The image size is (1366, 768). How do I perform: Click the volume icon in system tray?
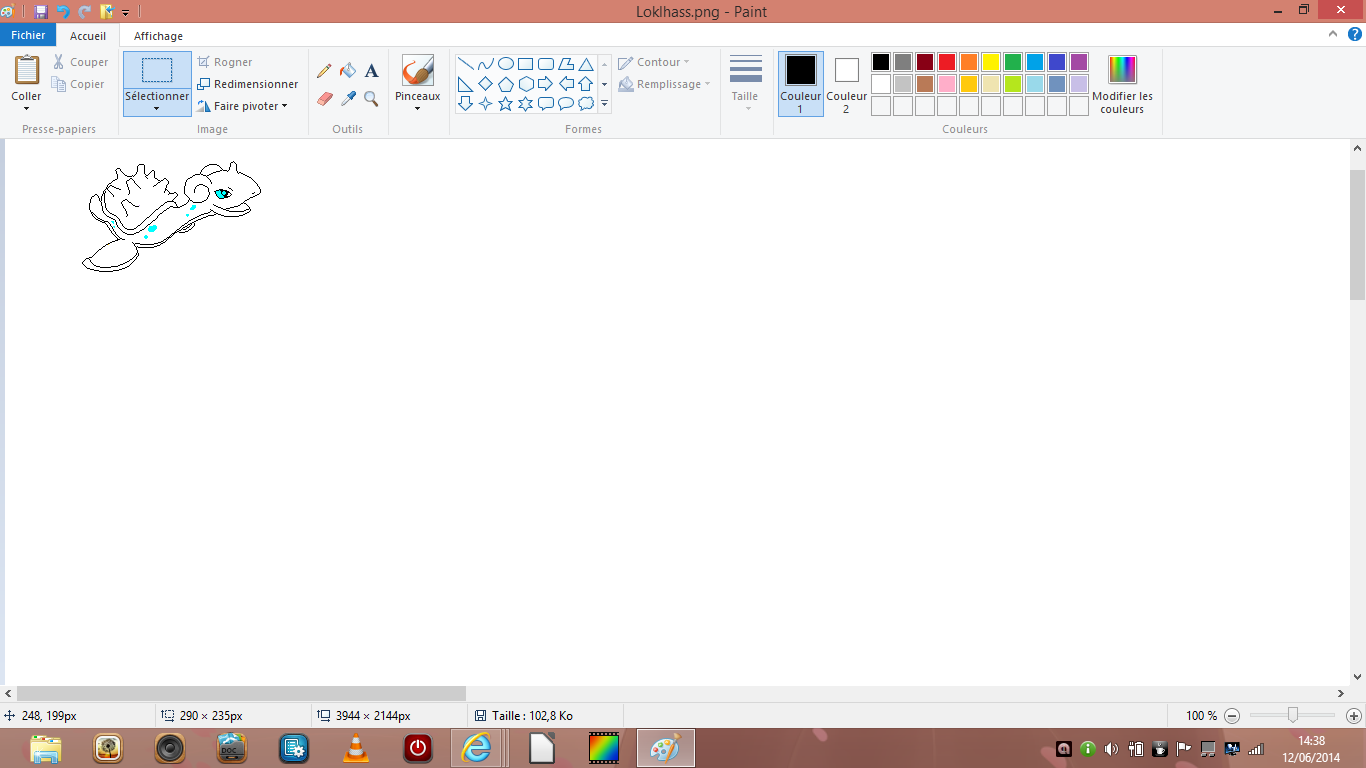coord(1111,748)
